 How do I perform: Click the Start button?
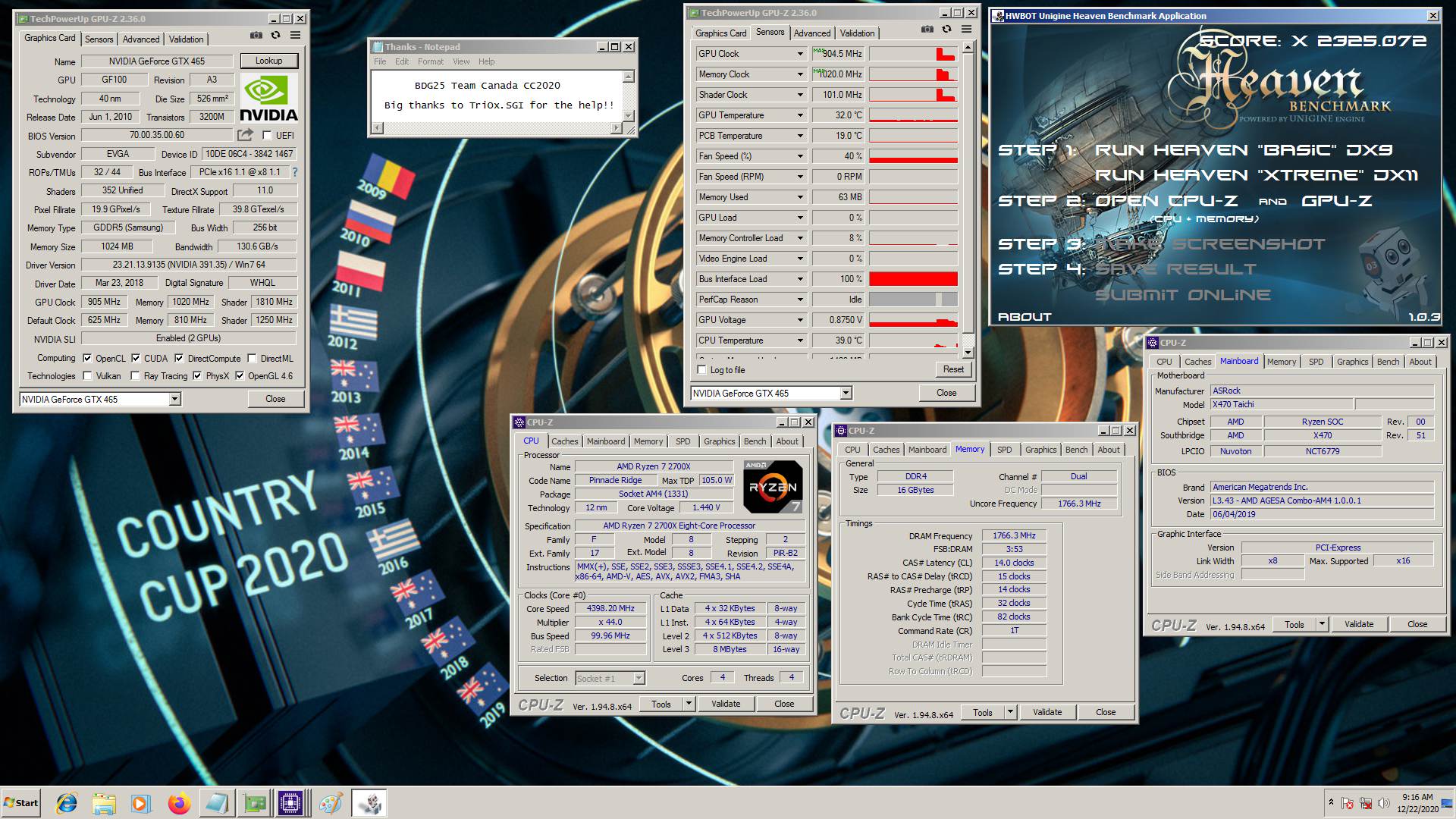[21, 803]
